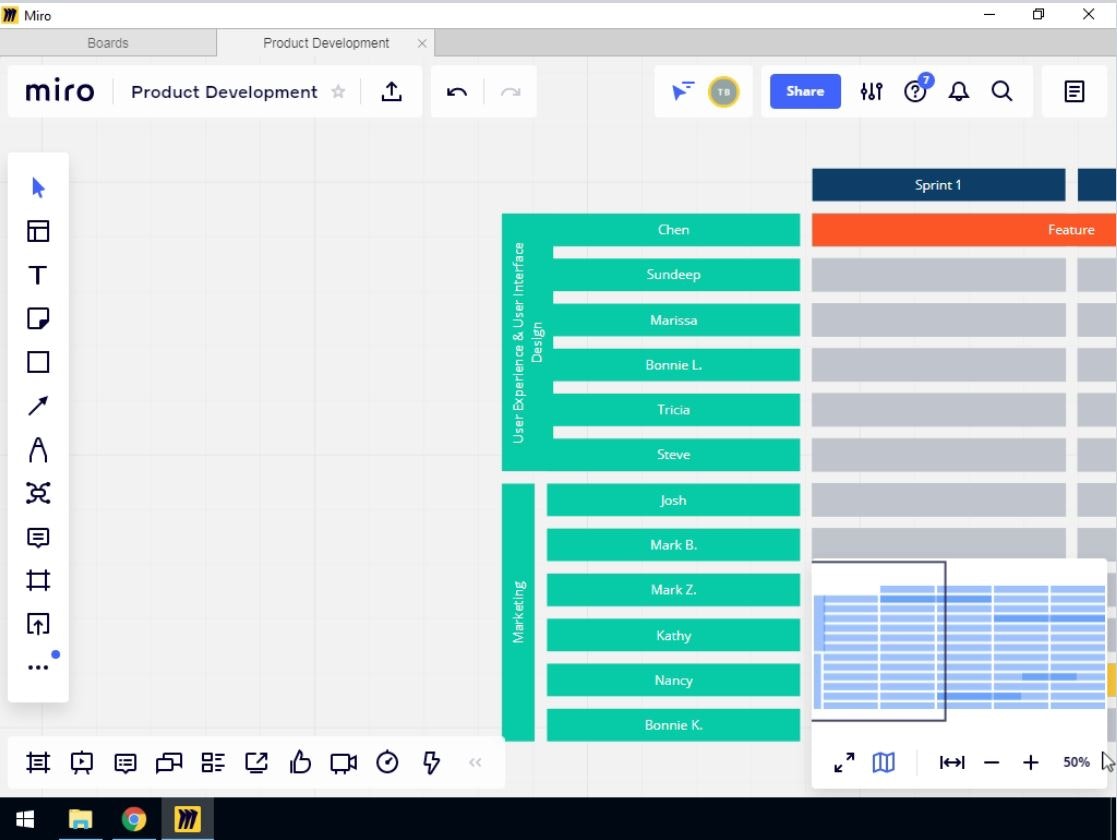The image size is (1117, 840).
Task: Collapse the bottom toolbar
Action: coord(475,762)
